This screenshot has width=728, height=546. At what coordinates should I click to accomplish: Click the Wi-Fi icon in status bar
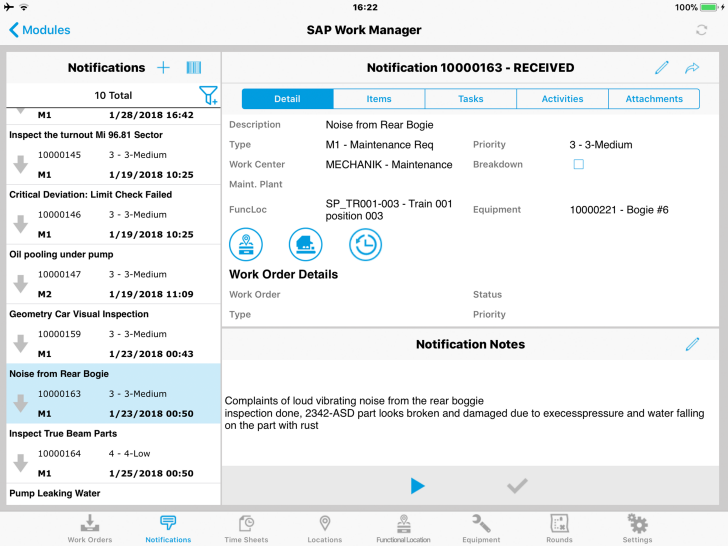(24, 7)
